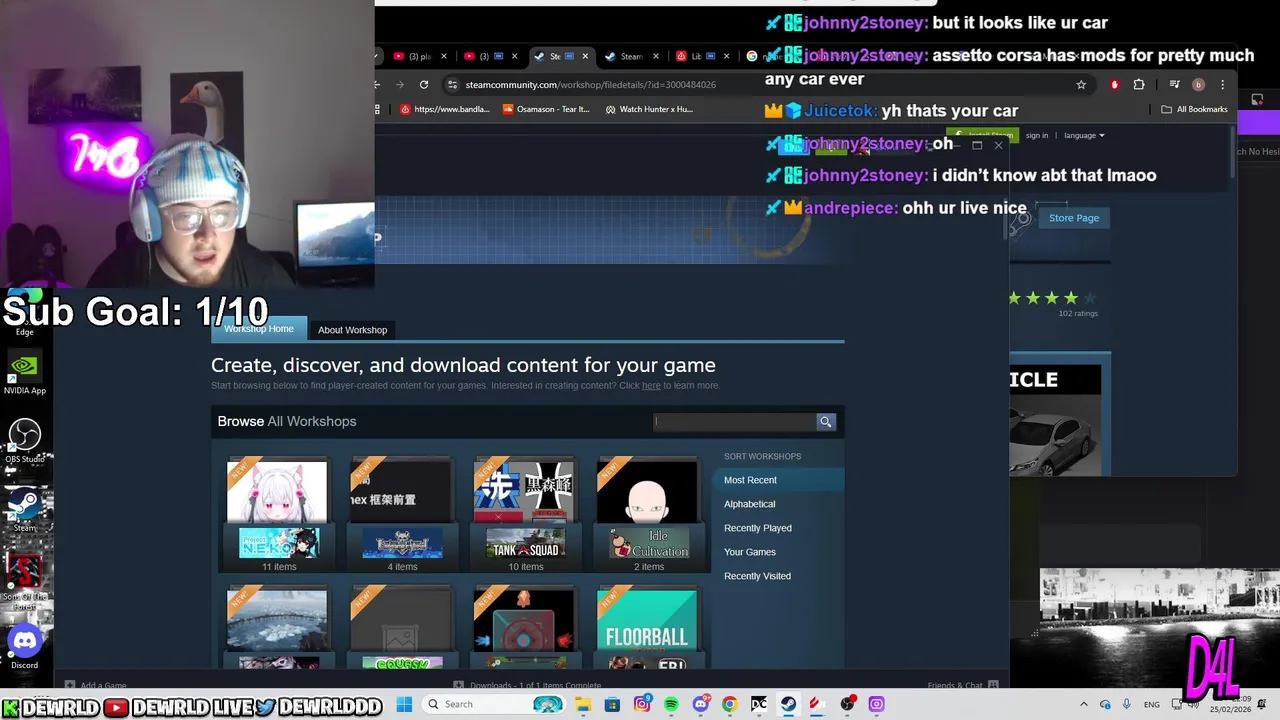Focus the Workshop search input field
The image size is (1280, 720).
(735, 422)
